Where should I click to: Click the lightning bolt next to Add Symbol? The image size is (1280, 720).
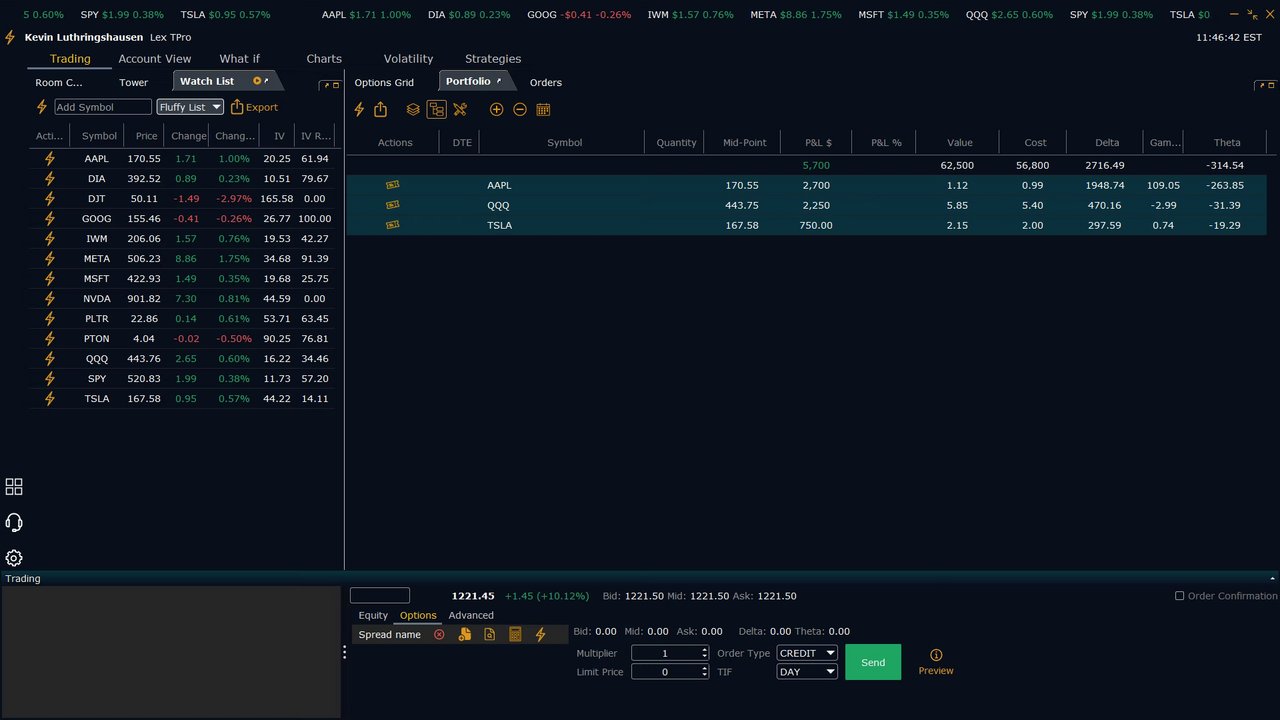[x=42, y=107]
